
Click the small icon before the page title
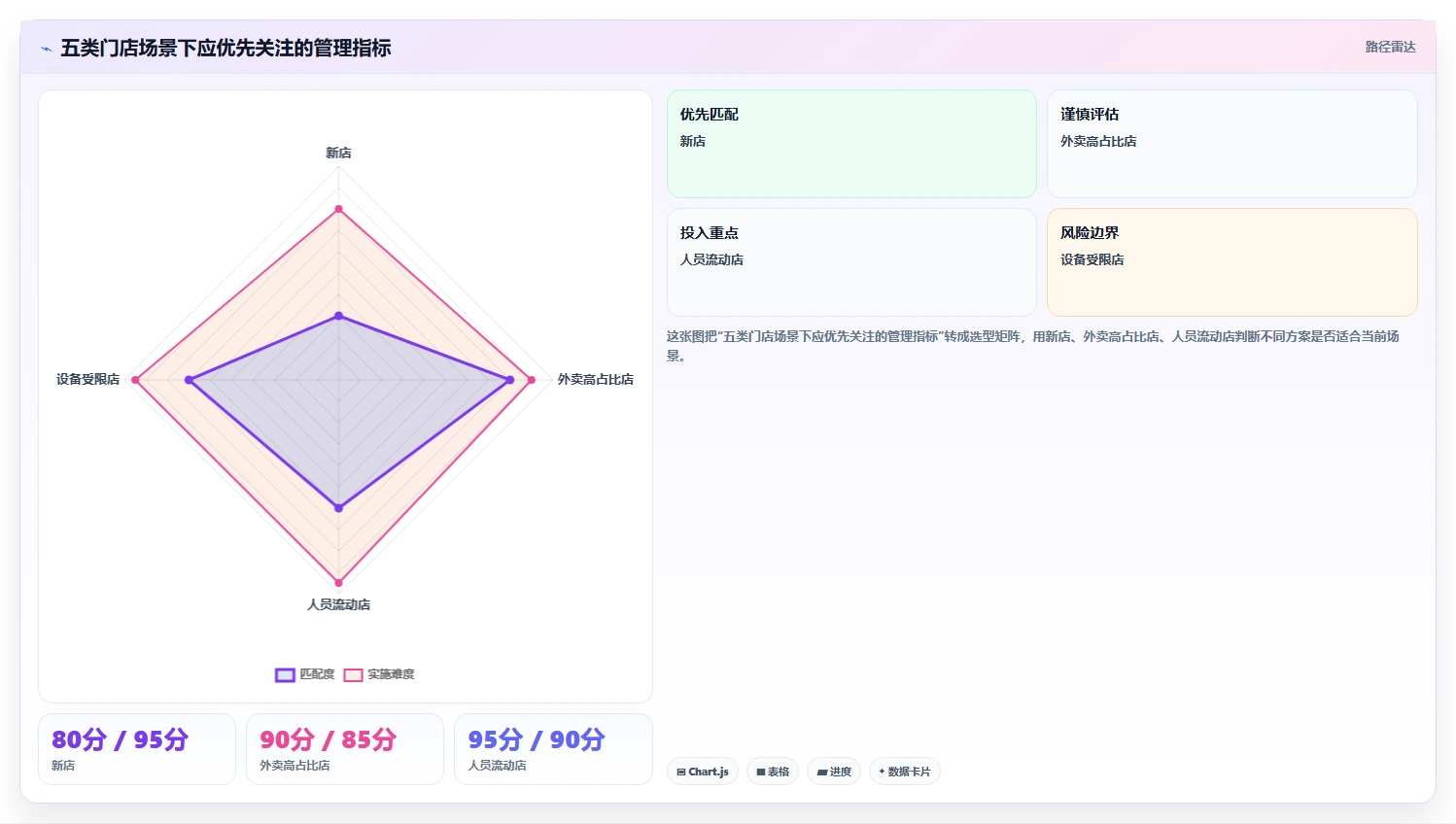[46, 49]
